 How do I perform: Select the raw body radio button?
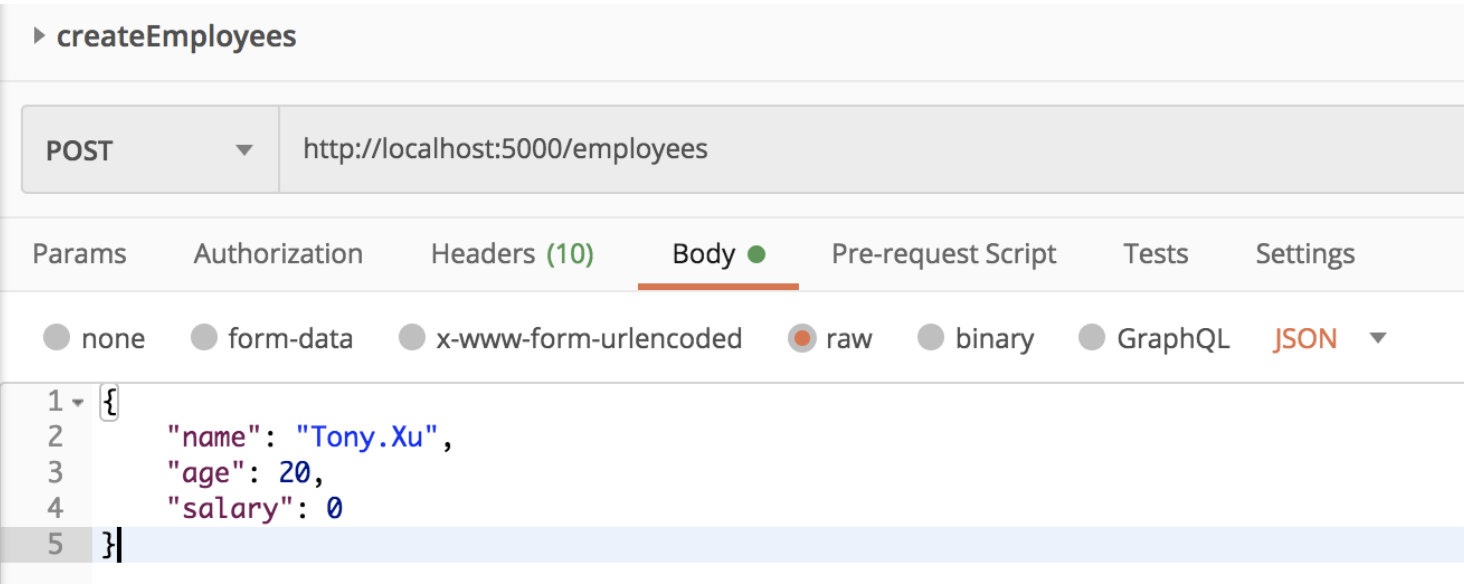(802, 339)
